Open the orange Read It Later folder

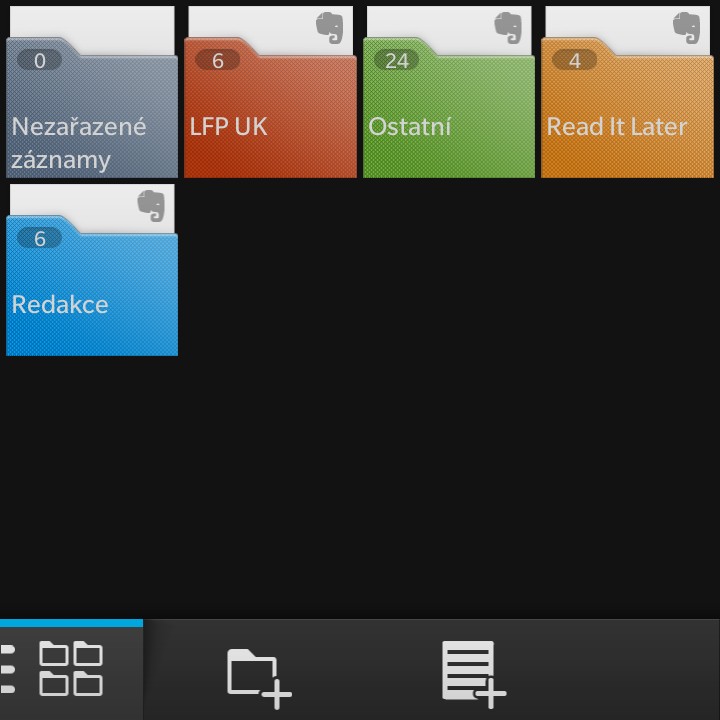[x=627, y=92]
